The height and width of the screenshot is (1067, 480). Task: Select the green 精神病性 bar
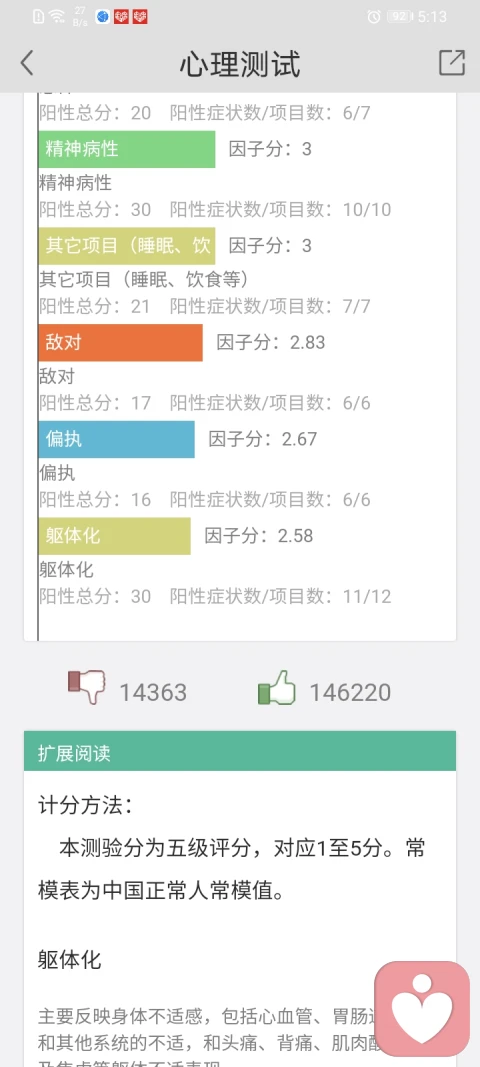[x=127, y=149]
